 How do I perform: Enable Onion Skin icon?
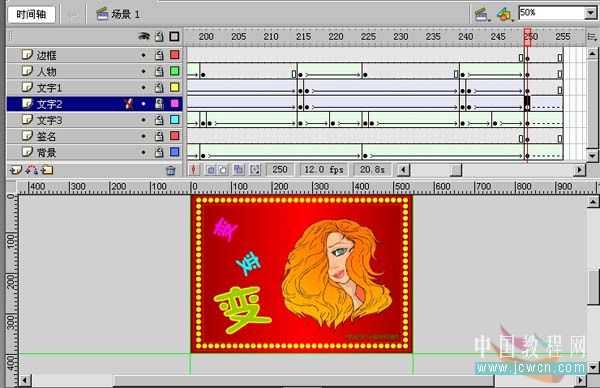210,170
